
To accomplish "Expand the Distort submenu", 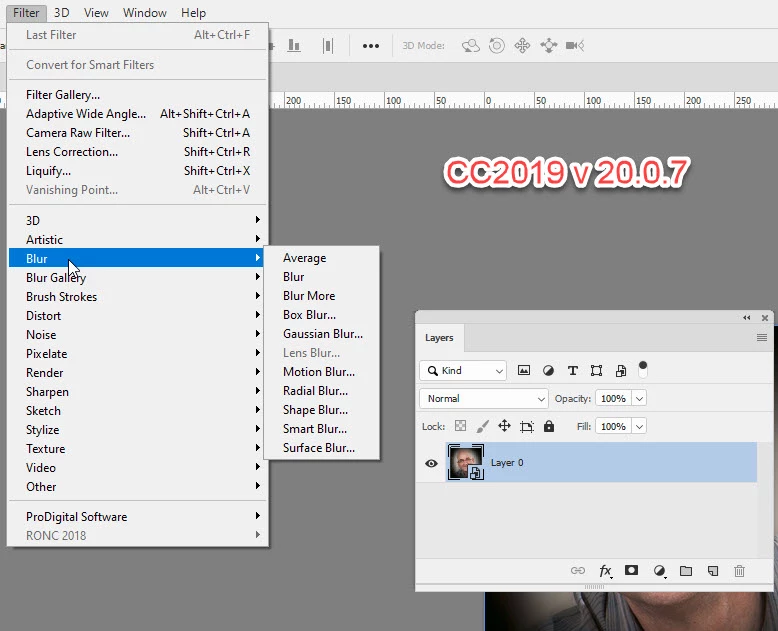I will coord(137,315).
